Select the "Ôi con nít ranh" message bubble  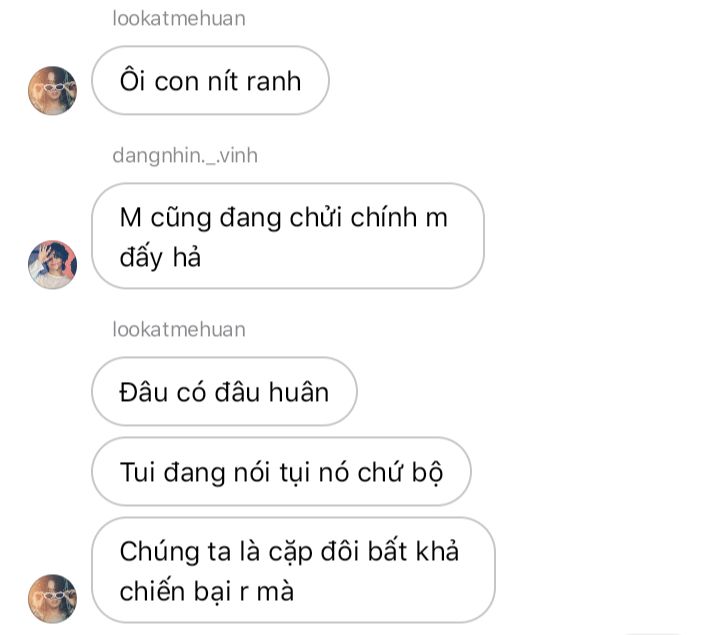click(x=210, y=80)
